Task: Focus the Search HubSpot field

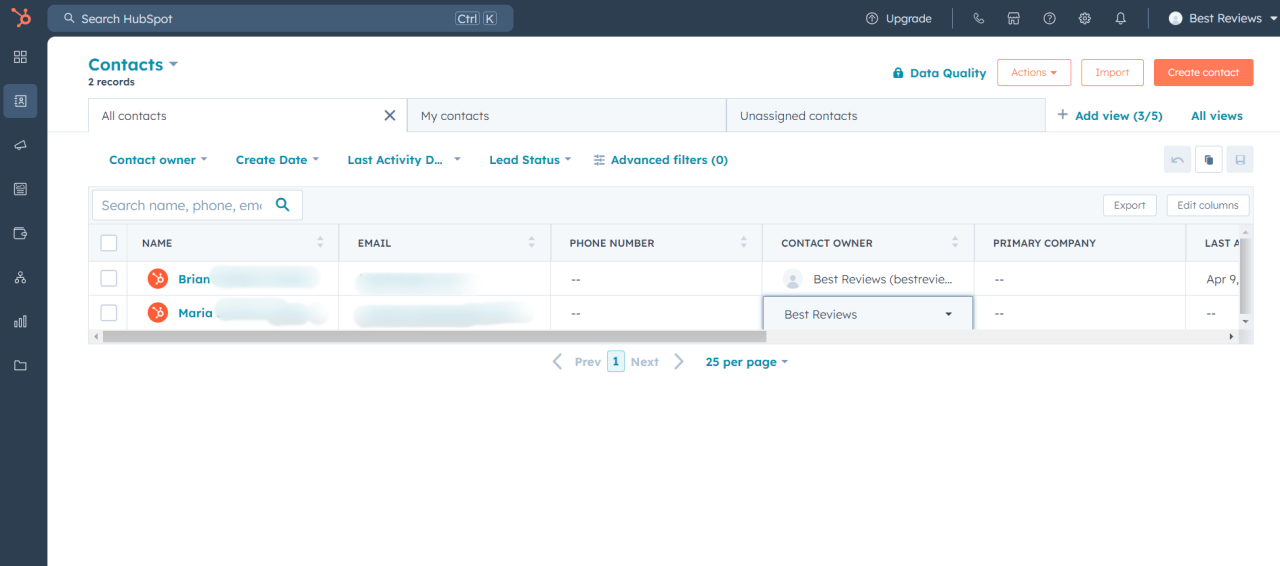Action: coord(280,18)
